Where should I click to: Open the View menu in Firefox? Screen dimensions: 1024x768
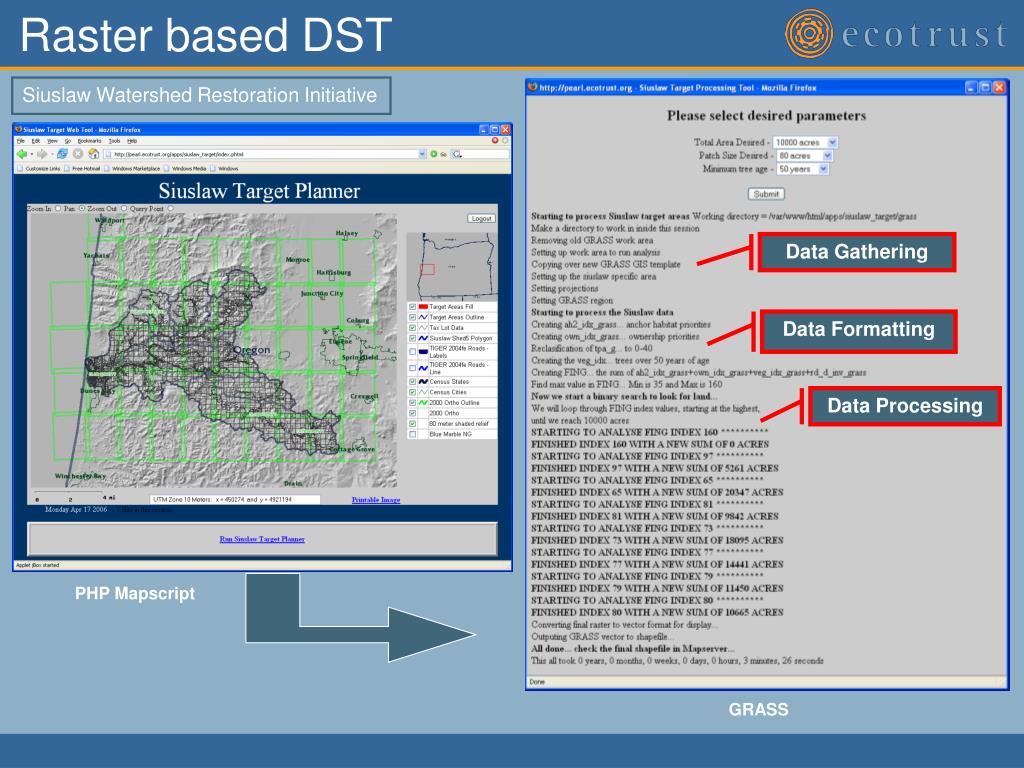click(53, 140)
